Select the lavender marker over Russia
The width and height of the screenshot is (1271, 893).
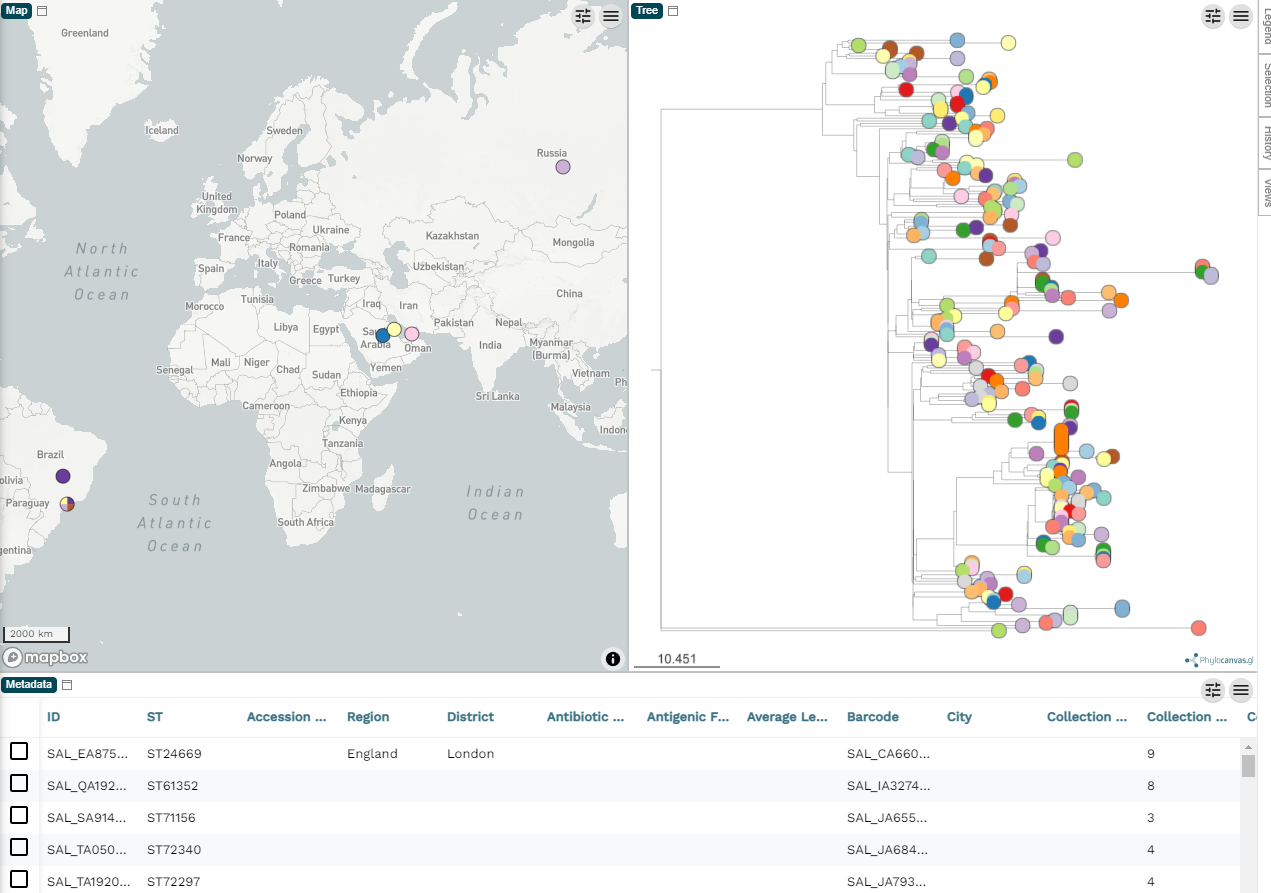[x=563, y=167]
